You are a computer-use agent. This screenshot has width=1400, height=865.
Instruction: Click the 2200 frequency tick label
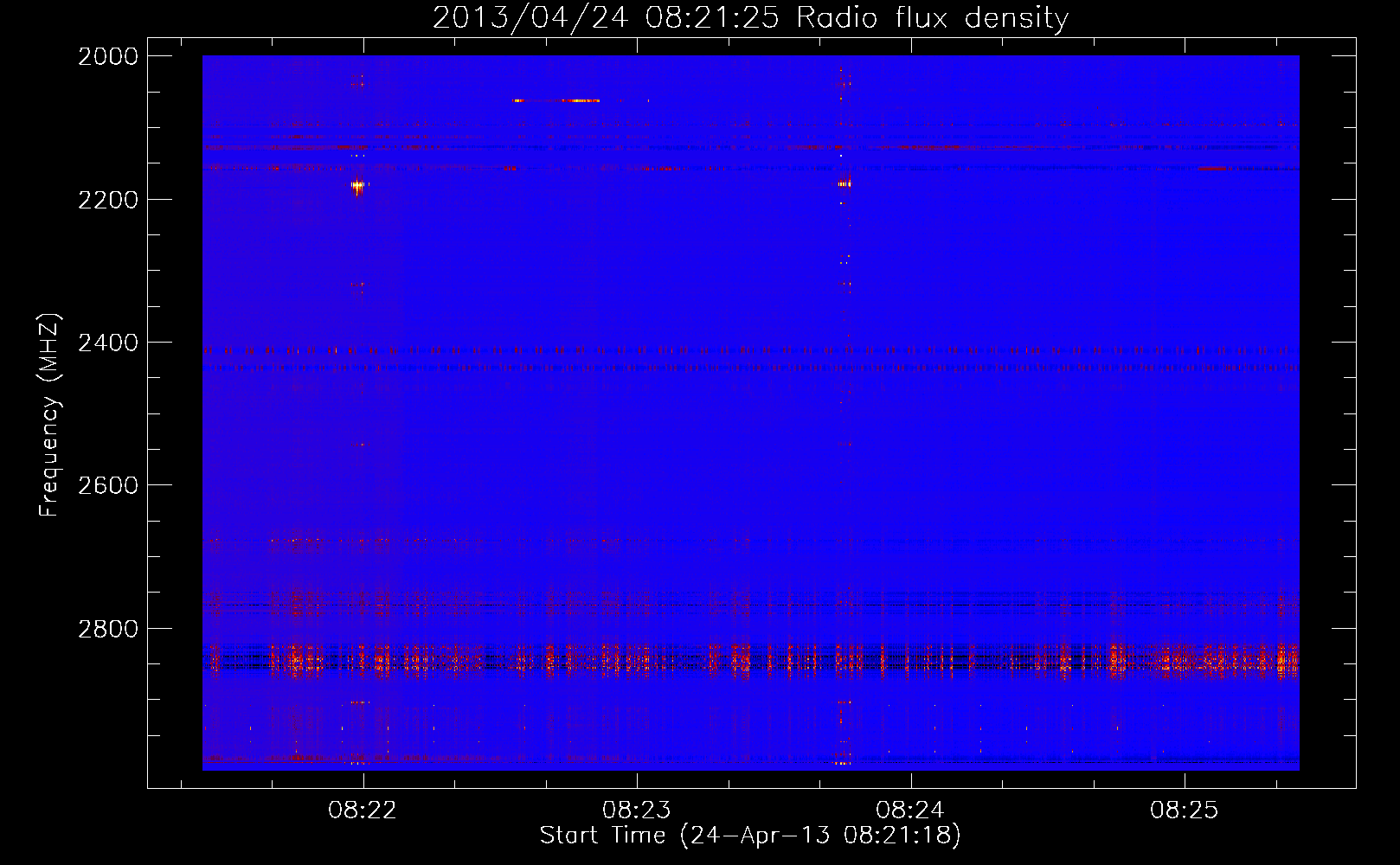(108, 200)
